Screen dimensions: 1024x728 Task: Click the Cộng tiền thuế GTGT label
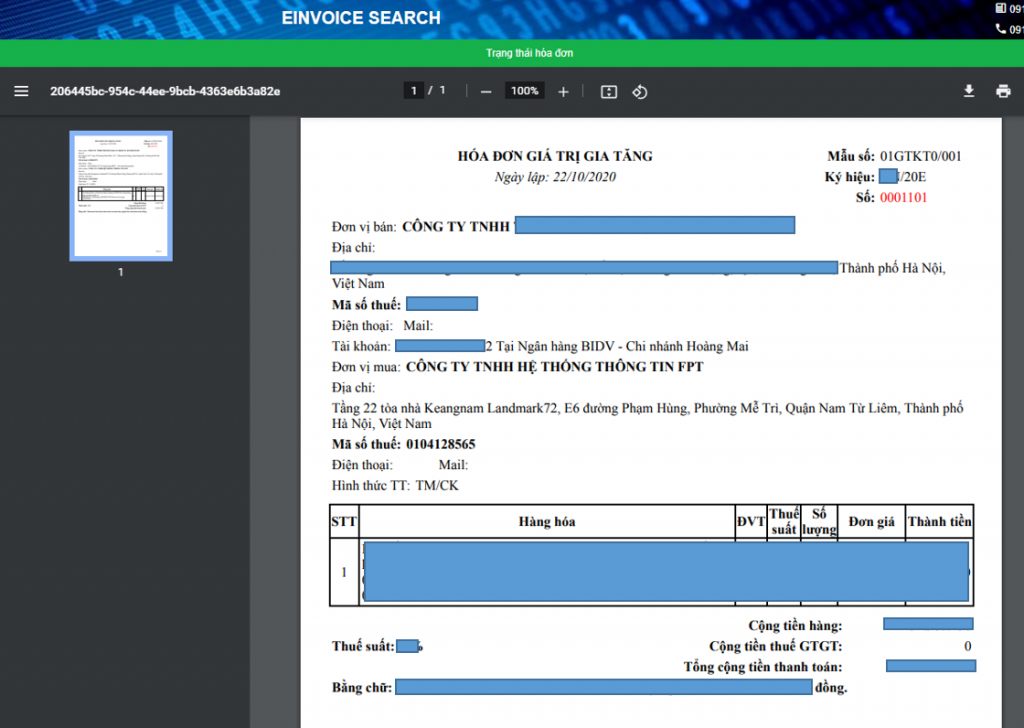point(776,646)
